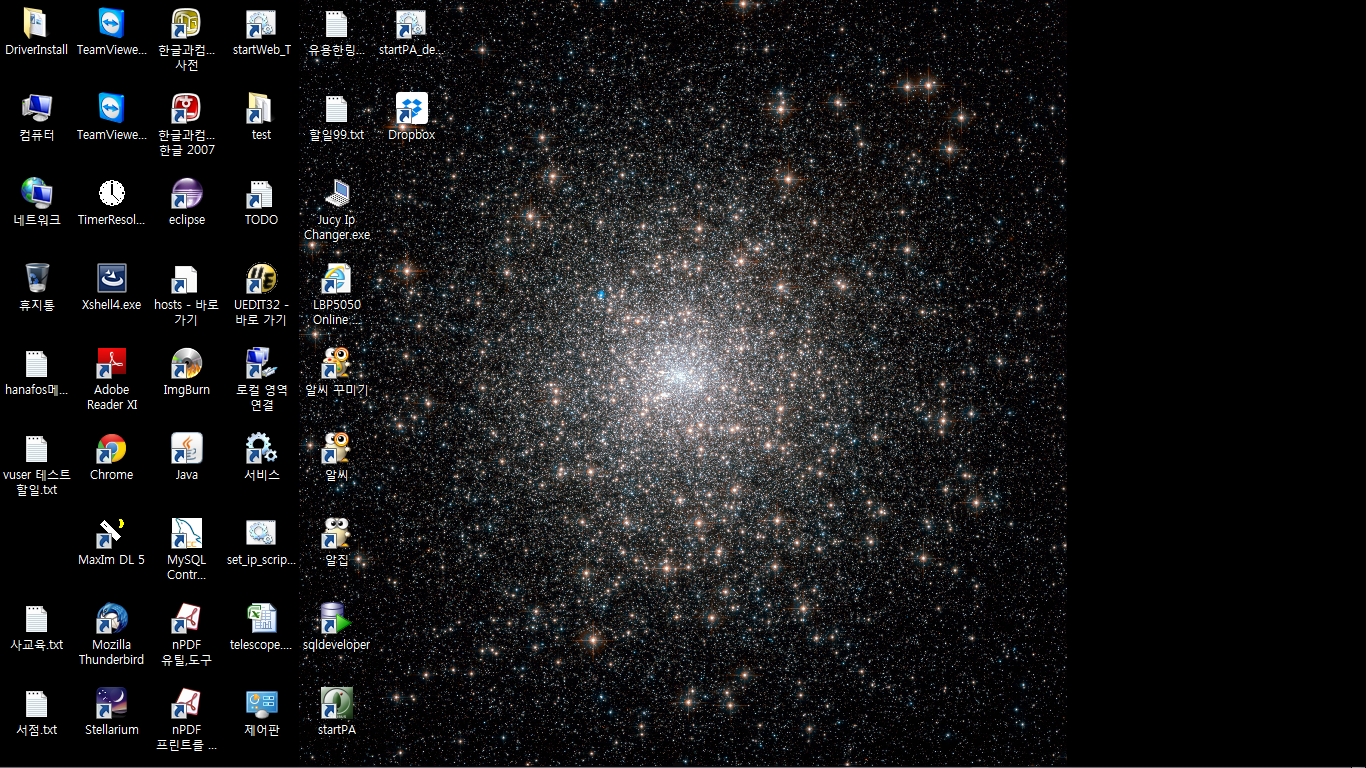Select the Mozilla Thunderbird icon

coord(111,619)
